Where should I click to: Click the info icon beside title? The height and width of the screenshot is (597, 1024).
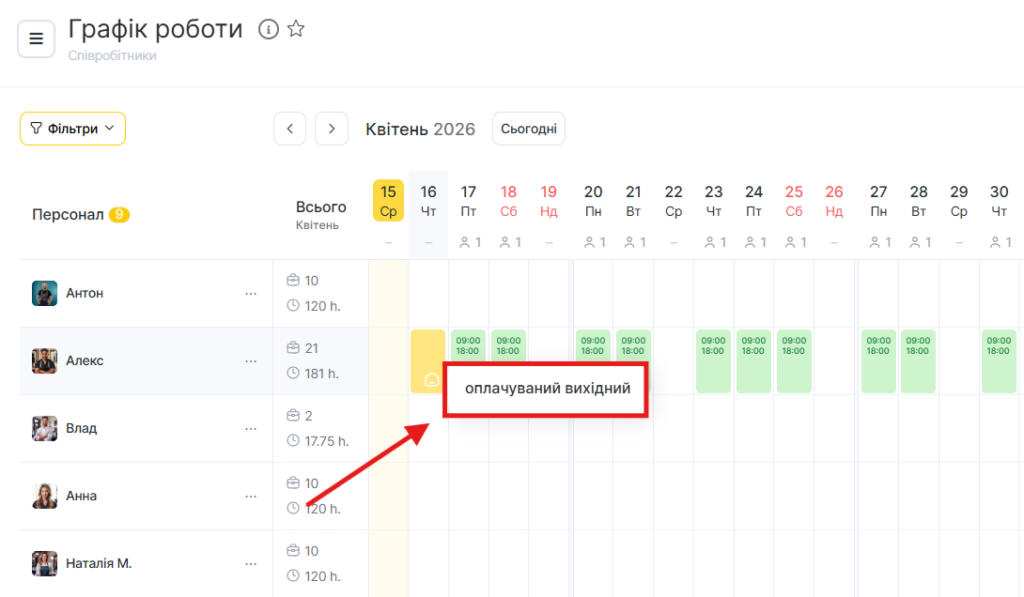[268, 29]
